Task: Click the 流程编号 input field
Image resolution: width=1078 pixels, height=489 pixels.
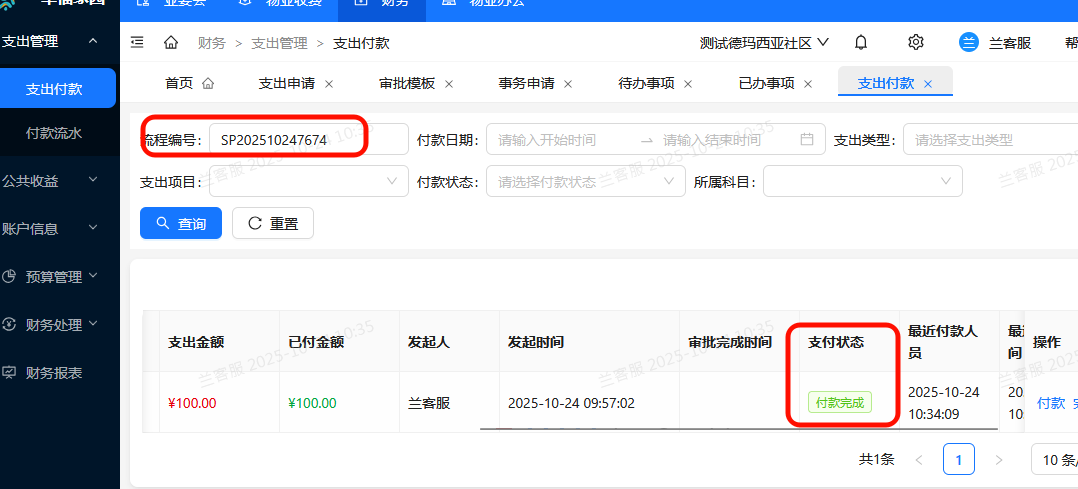Action: 307,140
